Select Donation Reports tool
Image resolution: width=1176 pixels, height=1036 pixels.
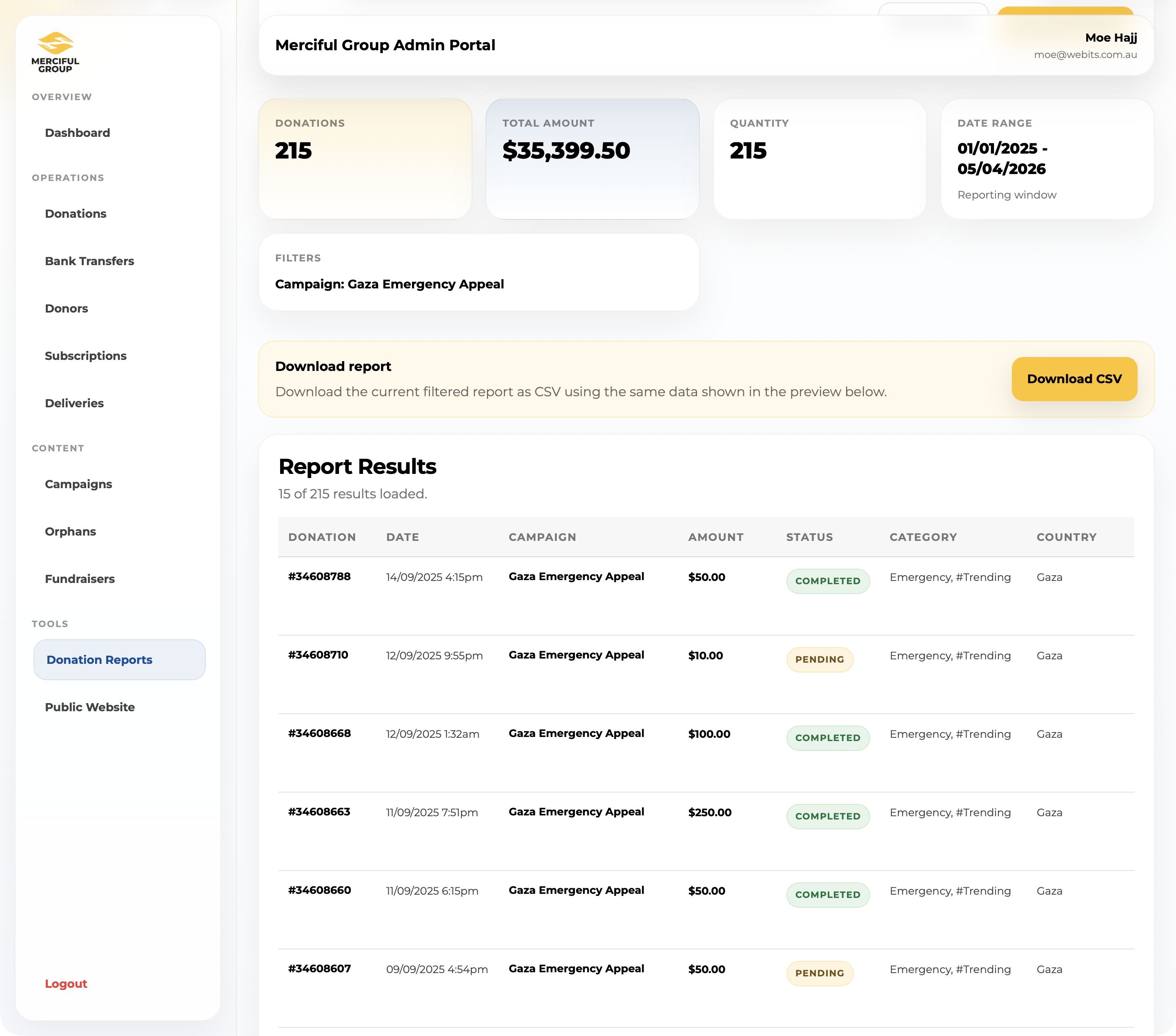pos(119,660)
